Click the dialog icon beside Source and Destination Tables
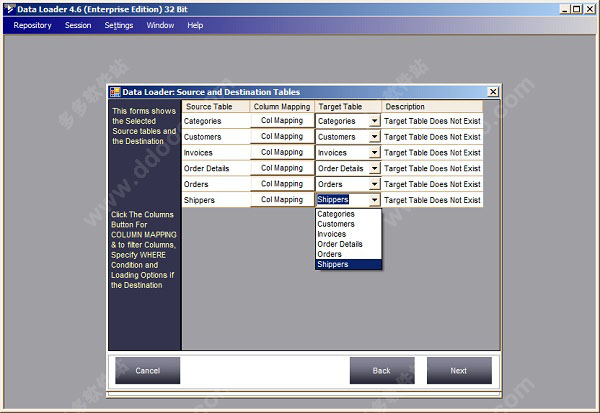This screenshot has height=413, width=600. click(x=115, y=92)
